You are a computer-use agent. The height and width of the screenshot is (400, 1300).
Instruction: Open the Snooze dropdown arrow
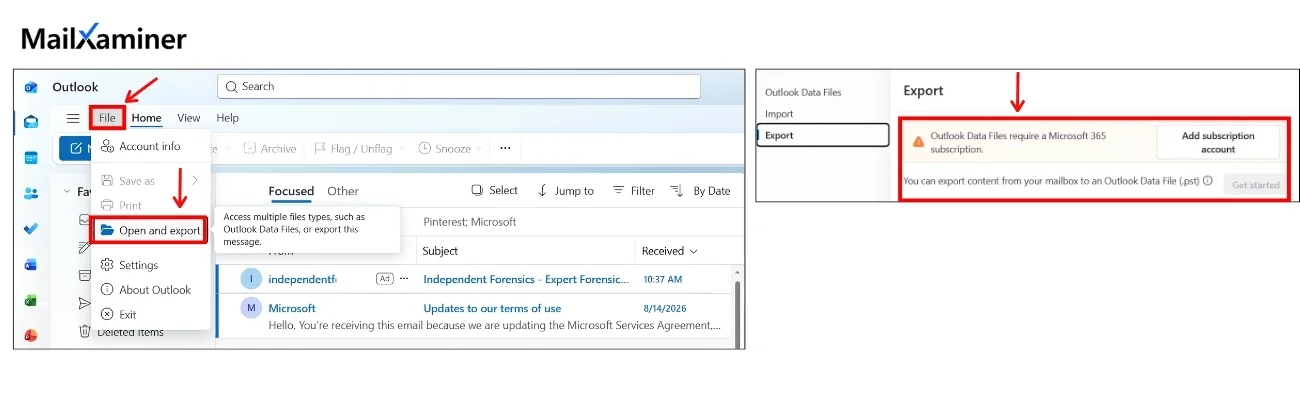[x=481, y=148]
